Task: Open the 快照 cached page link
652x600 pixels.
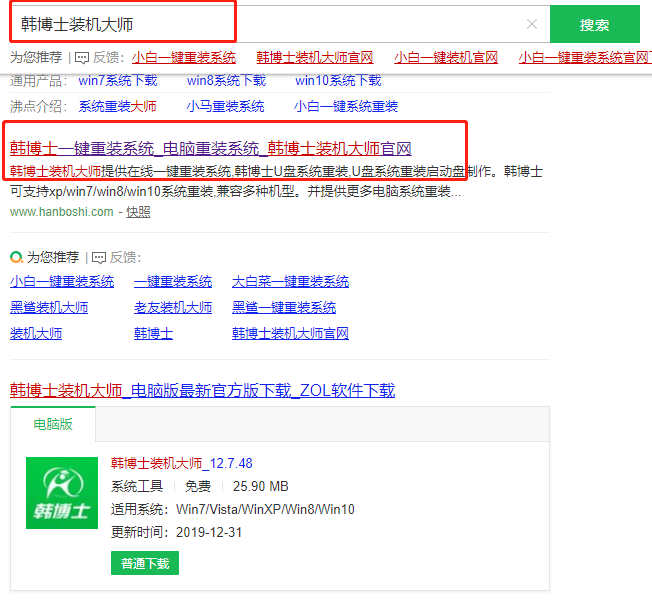Action: (138, 212)
